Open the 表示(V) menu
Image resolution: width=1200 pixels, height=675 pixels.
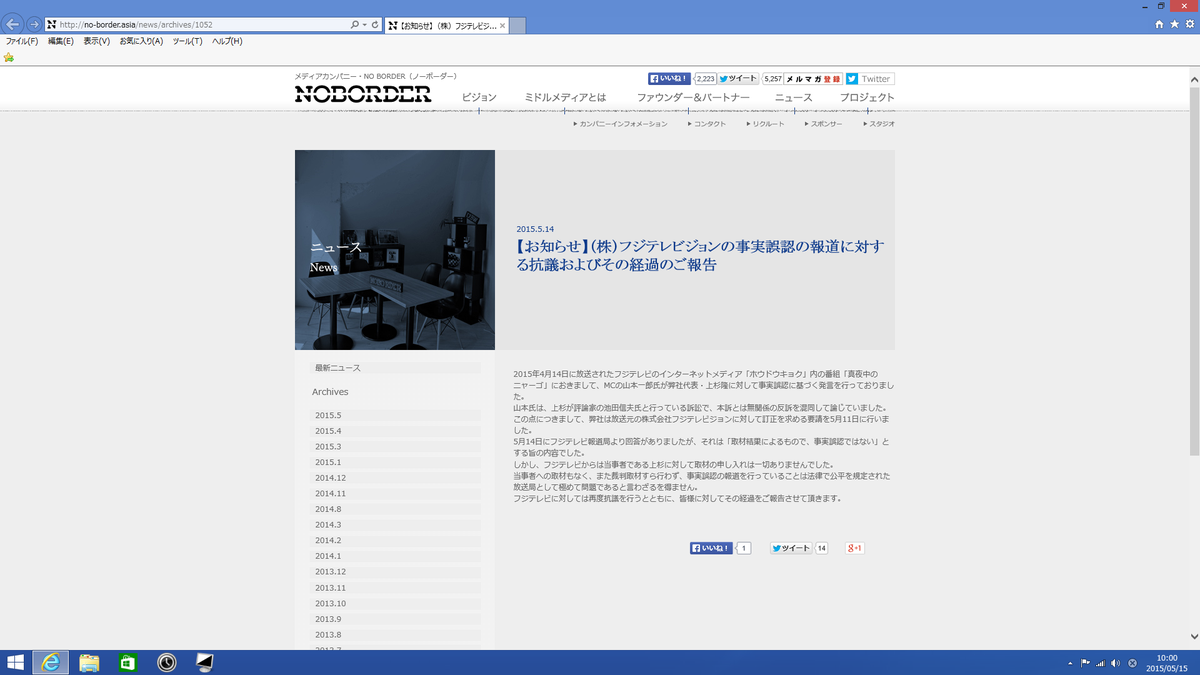click(x=97, y=41)
